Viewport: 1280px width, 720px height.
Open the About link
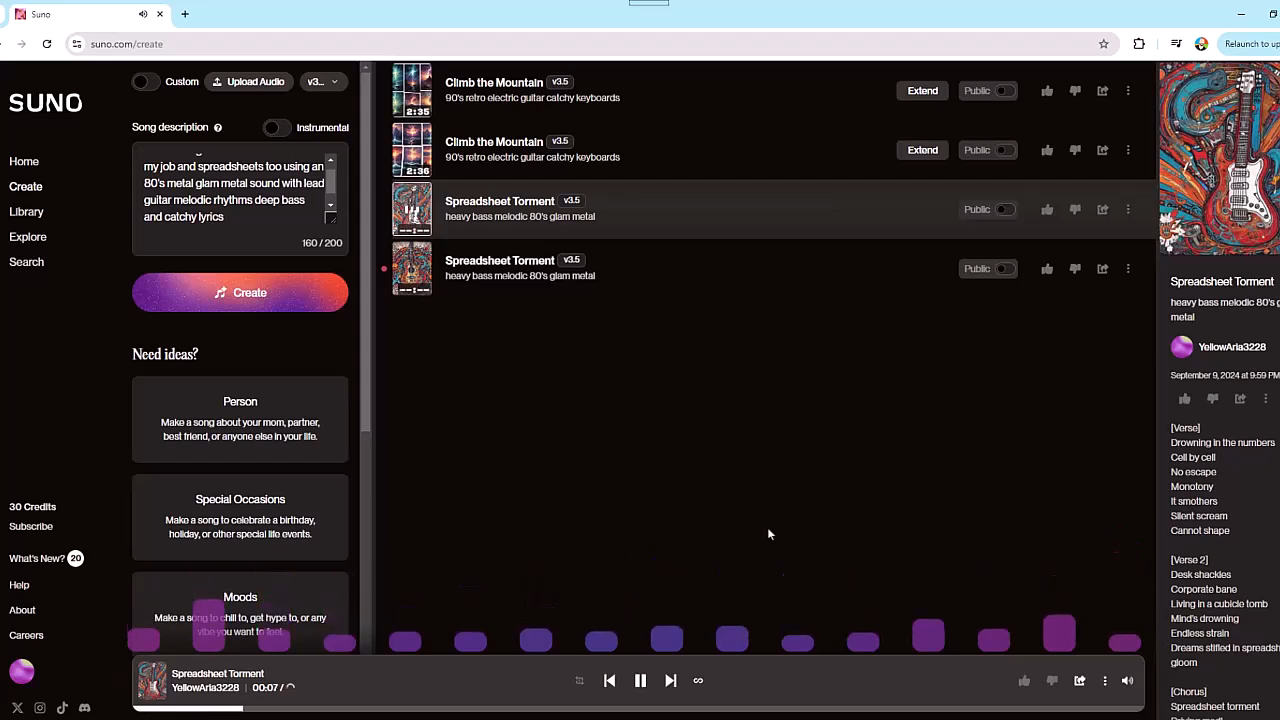click(x=22, y=610)
